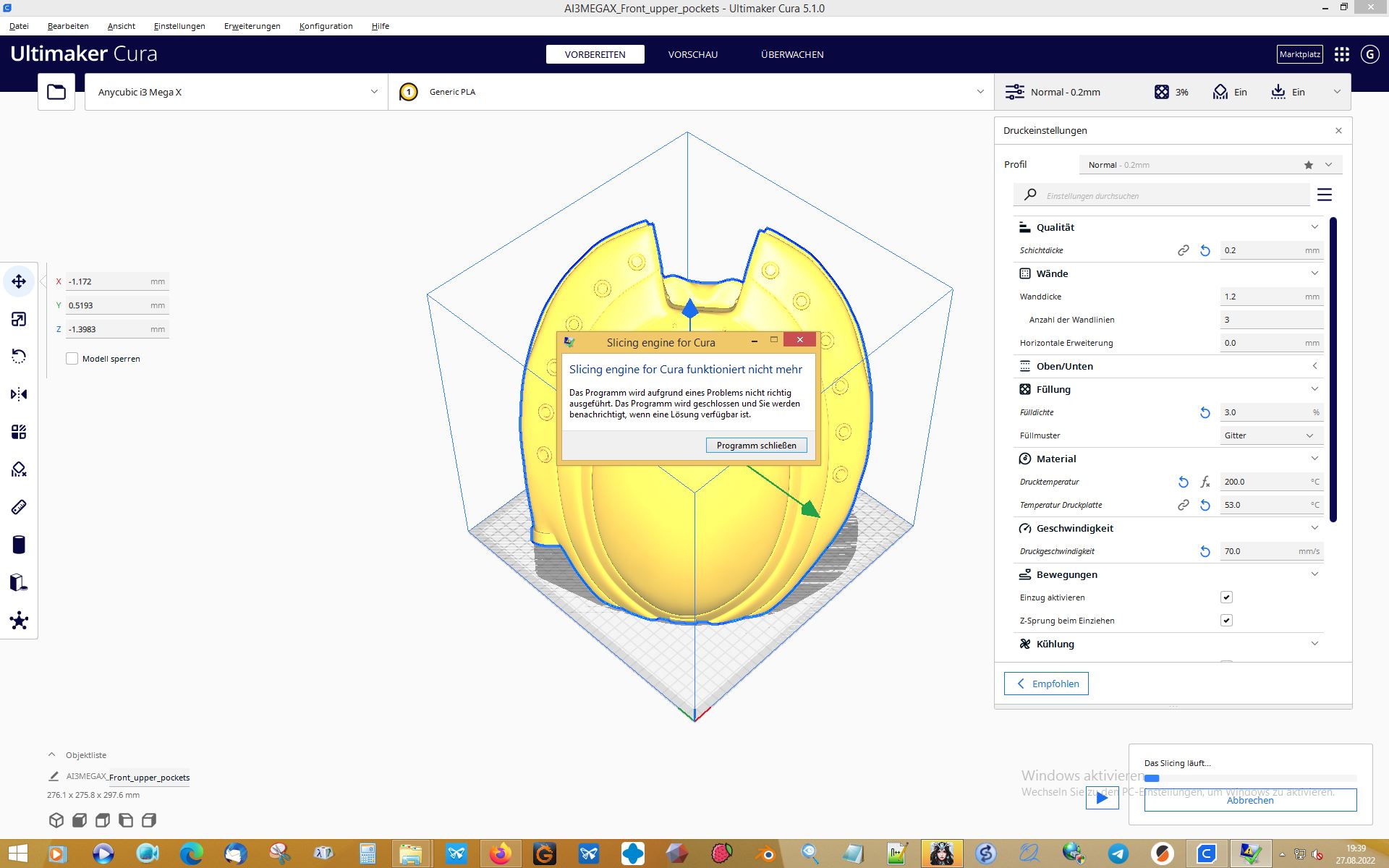1389x868 pixels.
Task: Click Abbrechen to stop the slicing progress
Action: [1249, 800]
